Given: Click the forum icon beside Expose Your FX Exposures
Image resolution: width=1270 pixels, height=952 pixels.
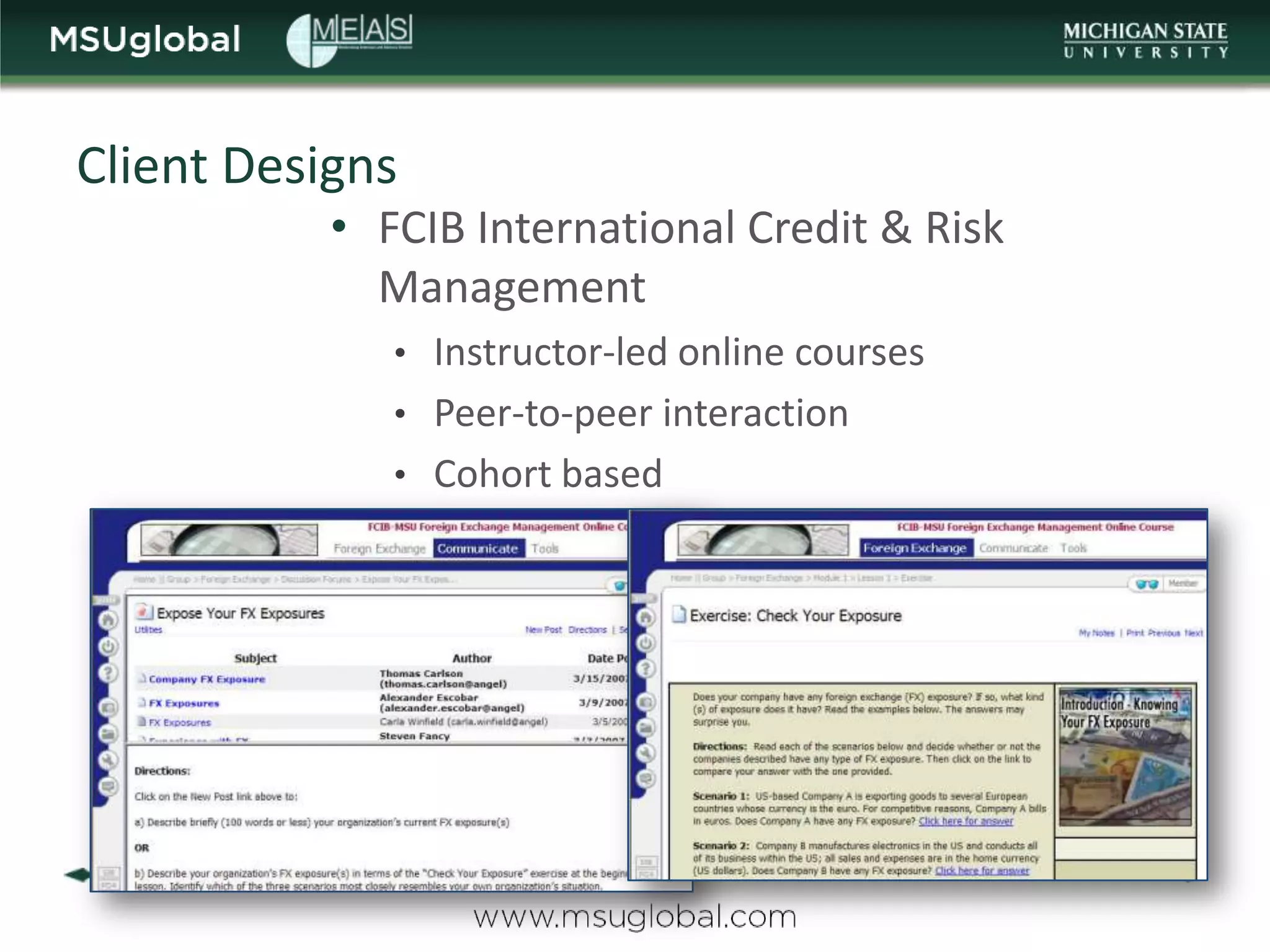Looking at the screenshot, I should click(143, 612).
